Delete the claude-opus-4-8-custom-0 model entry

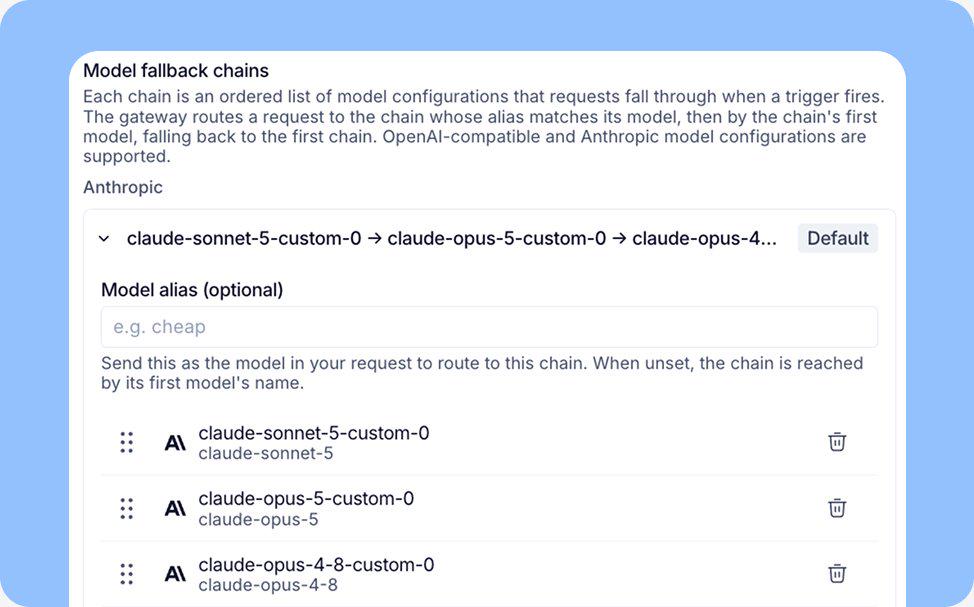(x=837, y=573)
